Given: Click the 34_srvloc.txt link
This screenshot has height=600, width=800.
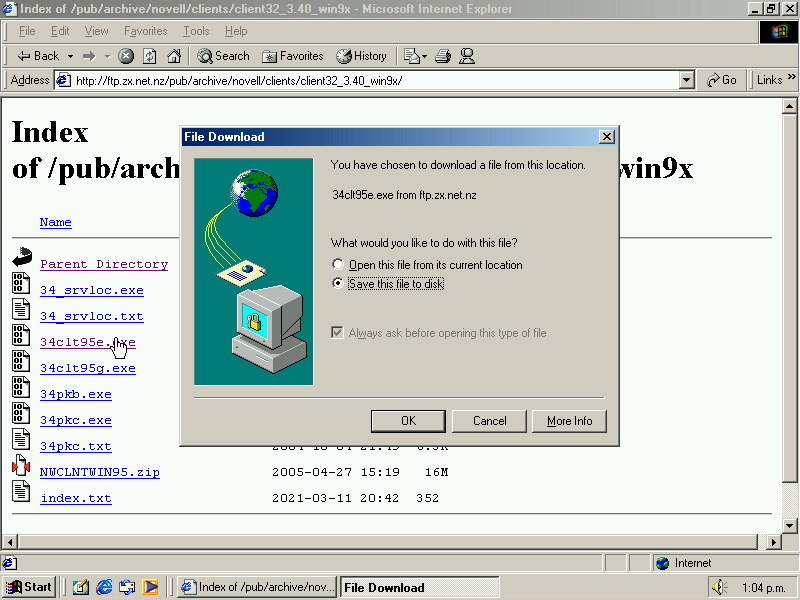Looking at the screenshot, I should (92, 316).
